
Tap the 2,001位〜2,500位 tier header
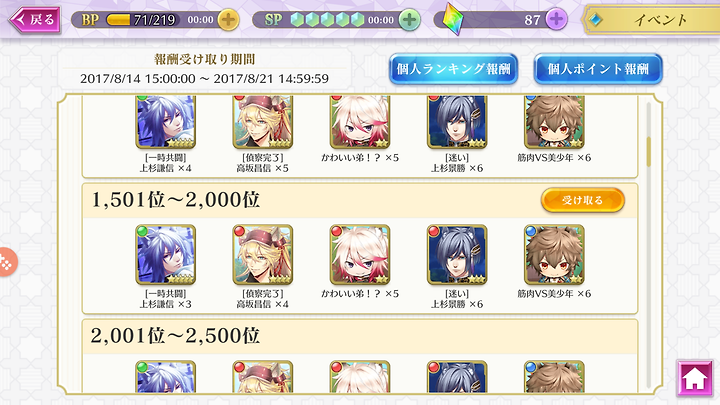360,336
